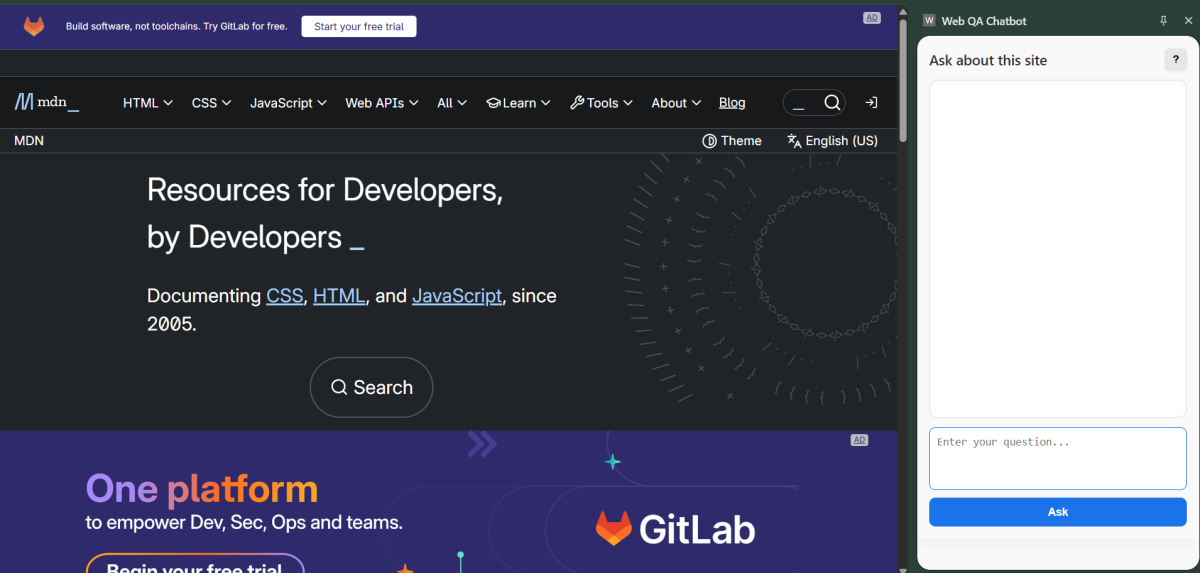Open the Learn menu
The image size is (1200, 573).
coord(518,103)
